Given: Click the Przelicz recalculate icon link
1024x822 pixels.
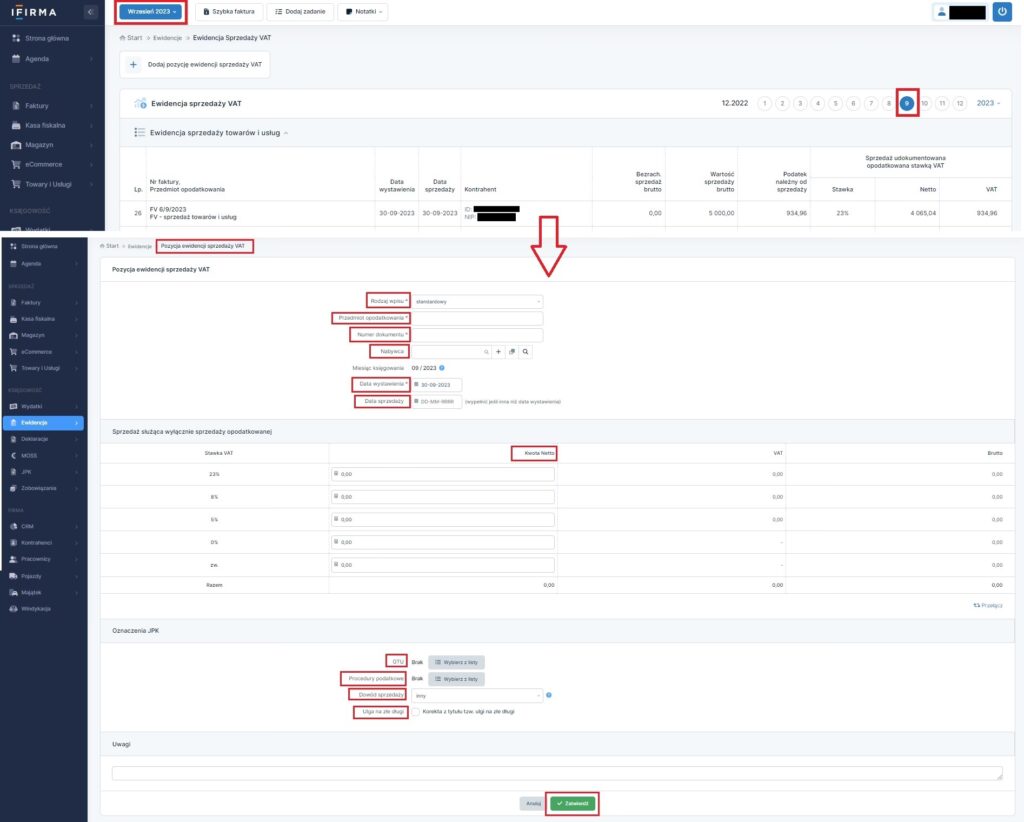Looking at the screenshot, I should click(x=987, y=605).
